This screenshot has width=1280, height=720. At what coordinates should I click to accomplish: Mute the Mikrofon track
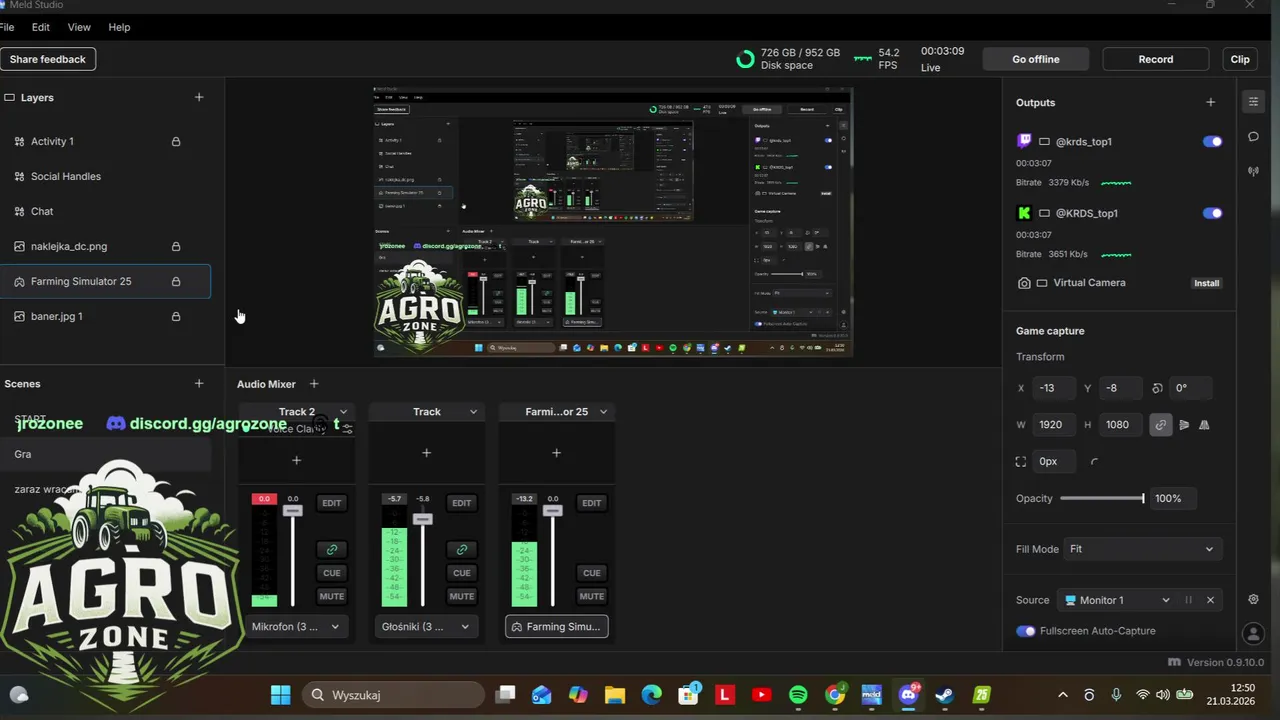click(332, 596)
